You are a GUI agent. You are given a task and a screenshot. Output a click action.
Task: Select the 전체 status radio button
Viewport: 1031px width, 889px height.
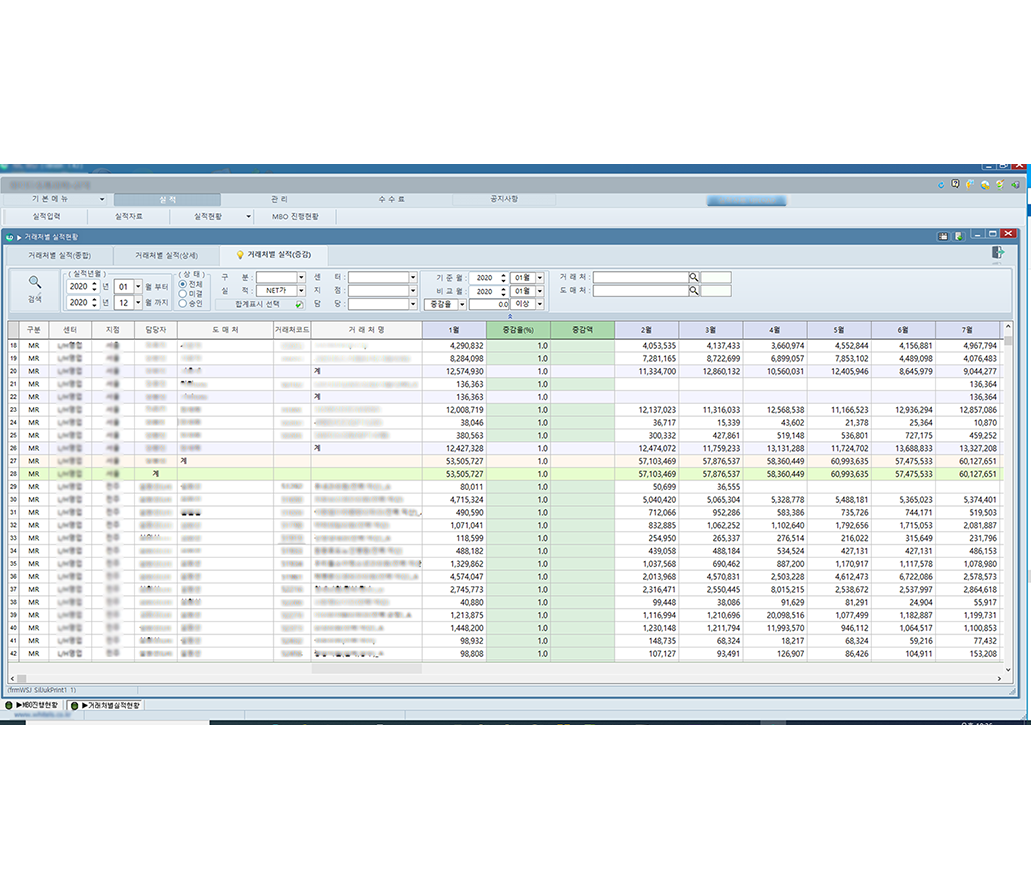(x=182, y=284)
